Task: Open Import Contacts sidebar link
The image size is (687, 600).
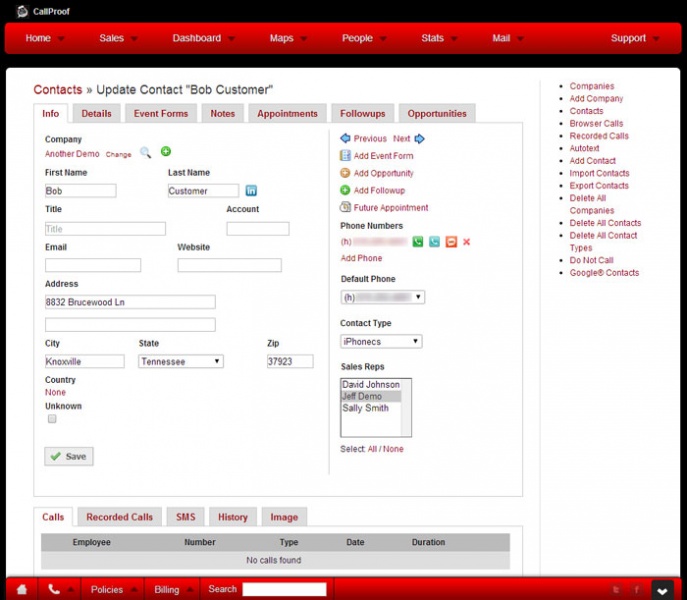Action: click(x=599, y=173)
